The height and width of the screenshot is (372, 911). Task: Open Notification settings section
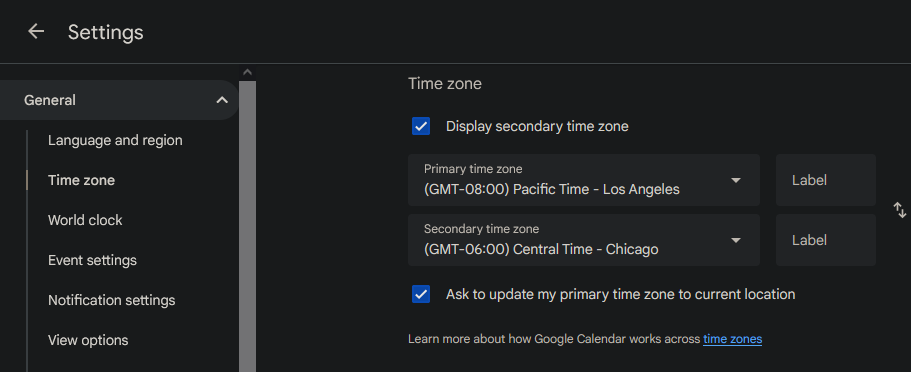point(112,300)
